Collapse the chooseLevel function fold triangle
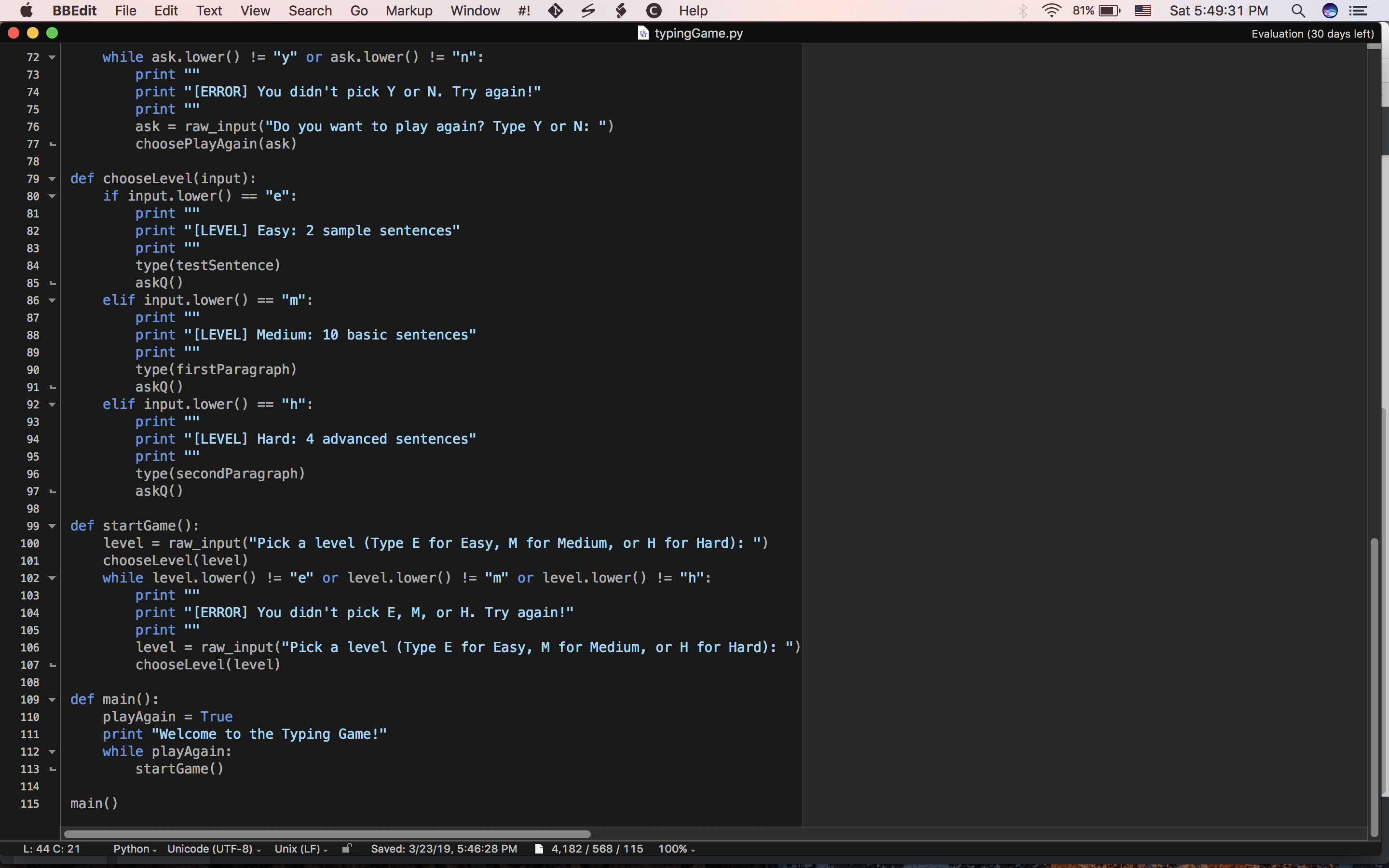Viewport: 1389px width, 868px height. (52, 179)
